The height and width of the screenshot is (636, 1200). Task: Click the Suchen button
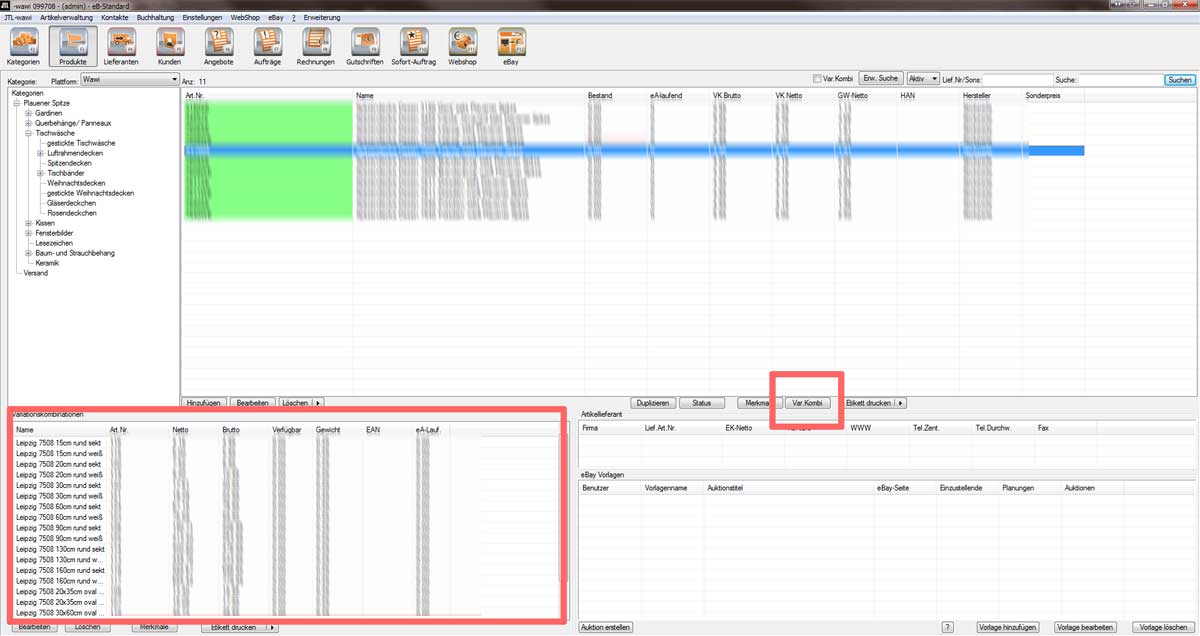1179,79
